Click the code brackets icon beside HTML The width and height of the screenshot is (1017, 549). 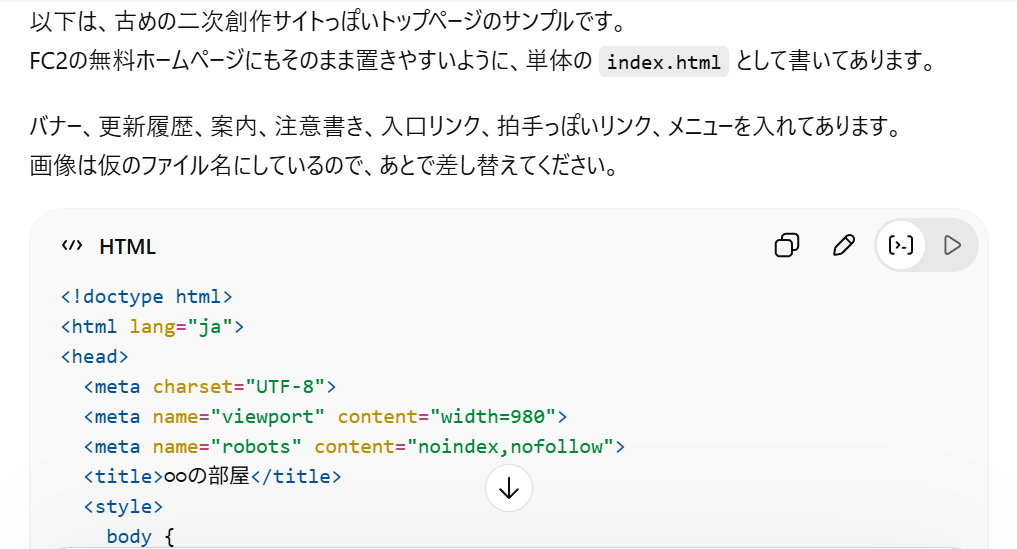click(x=72, y=246)
